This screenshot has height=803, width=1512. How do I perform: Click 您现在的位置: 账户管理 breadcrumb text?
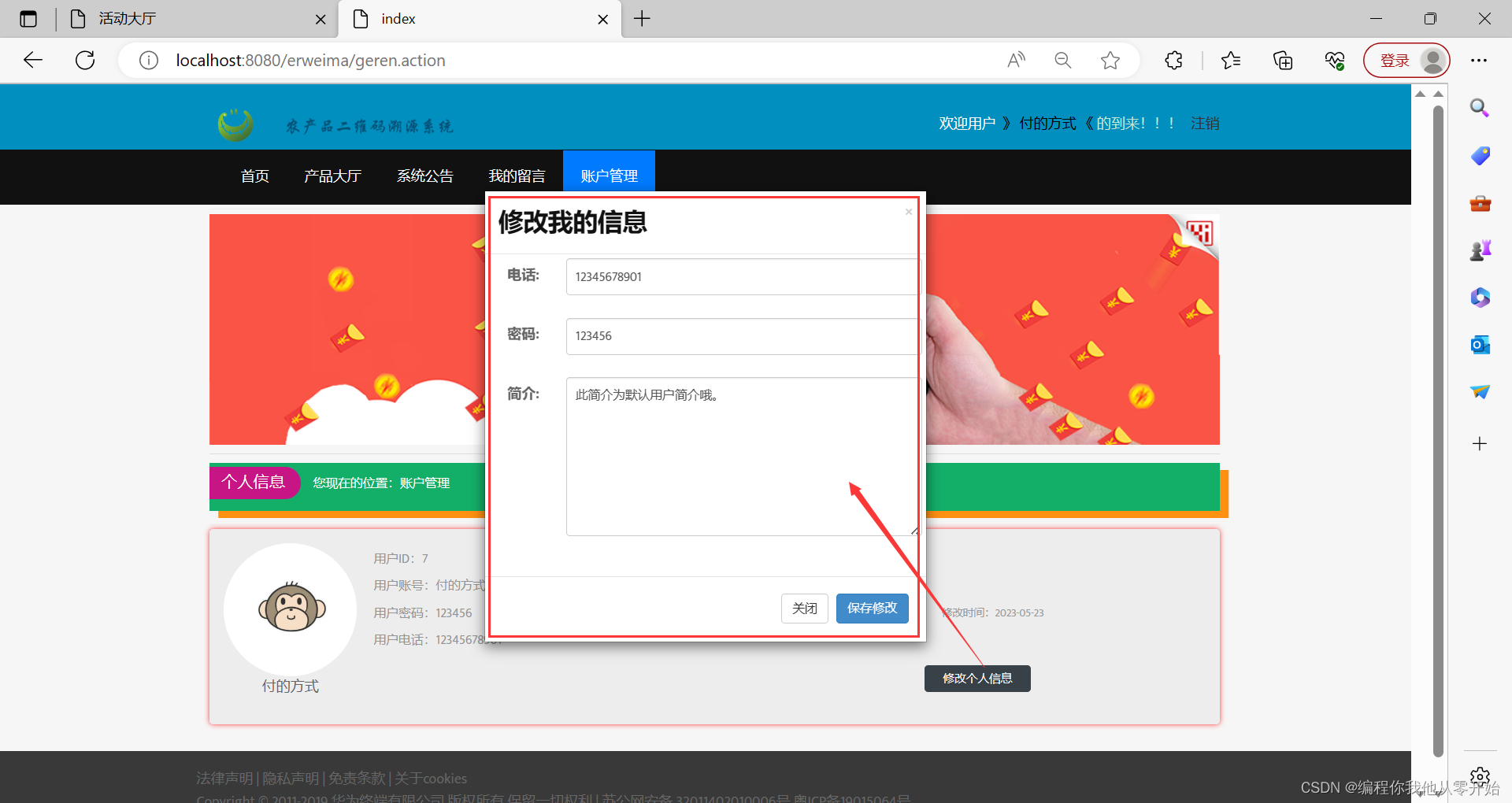[x=381, y=483]
